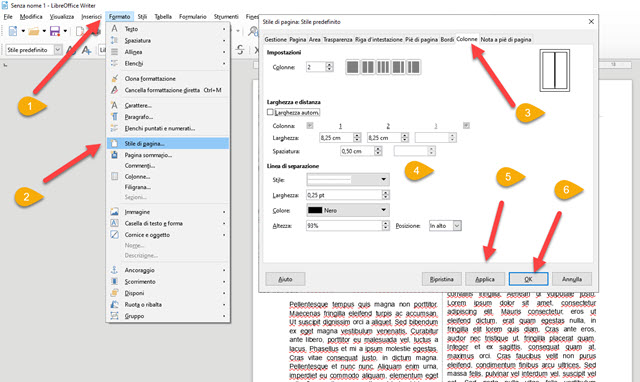This screenshot has height=382, width=640.
Task: Open the Posizione dropdown showing In alto
Action: (445, 226)
